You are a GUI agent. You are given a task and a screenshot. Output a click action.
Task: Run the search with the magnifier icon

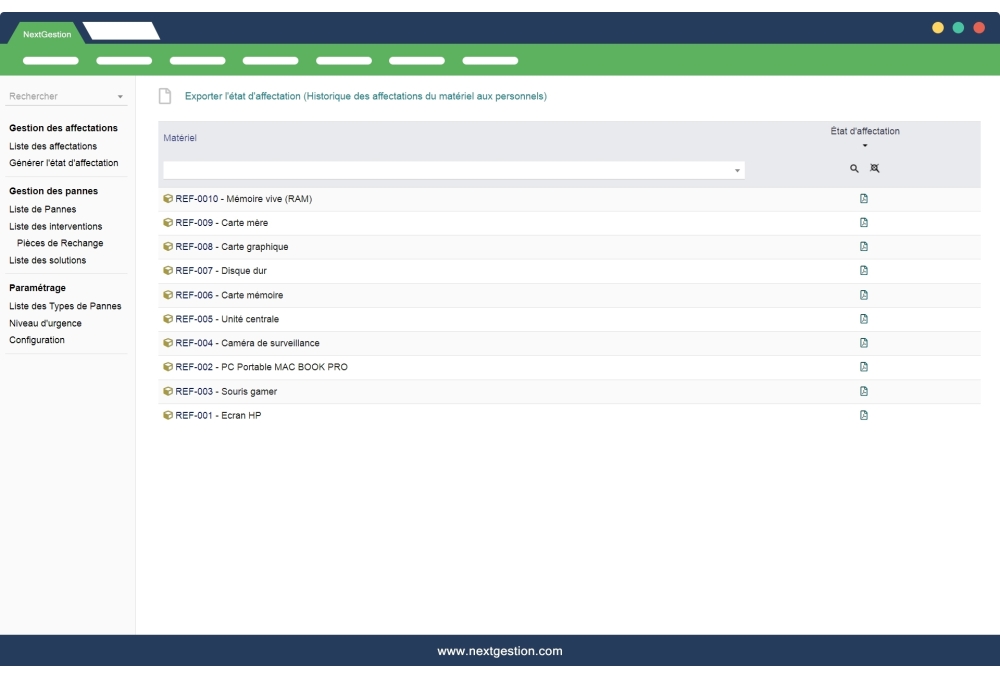click(853, 168)
